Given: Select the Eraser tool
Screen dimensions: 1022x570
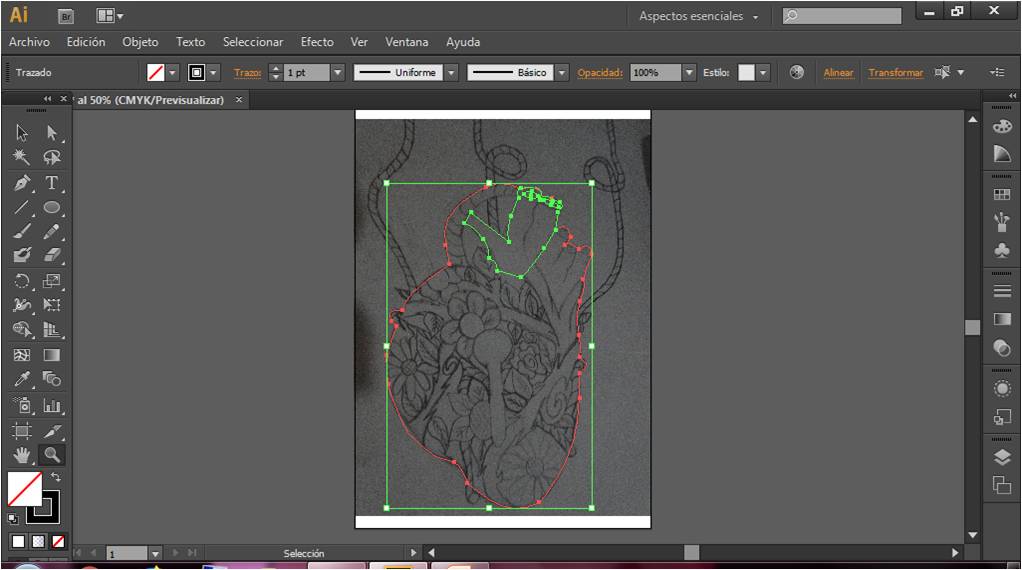Looking at the screenshot, I should point(51,256).
